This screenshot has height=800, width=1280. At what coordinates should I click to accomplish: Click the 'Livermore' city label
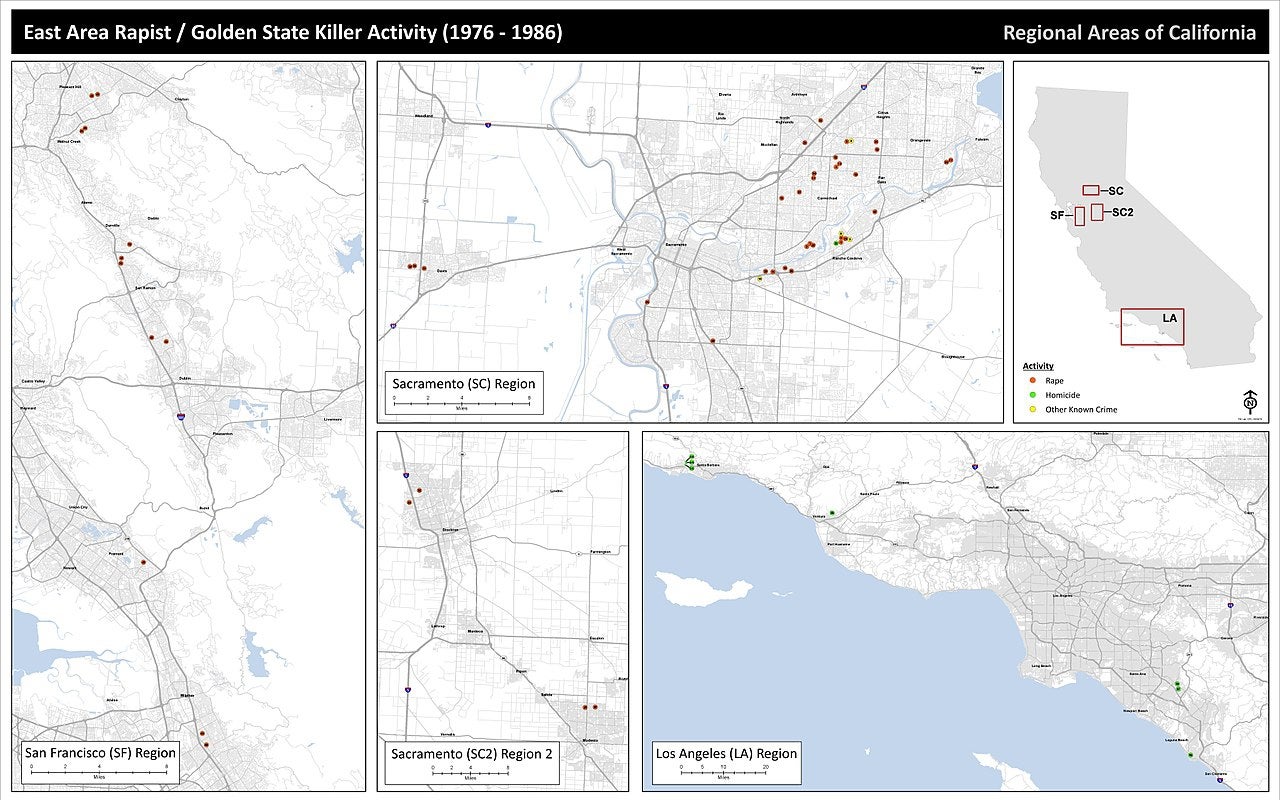coord(332,419)
